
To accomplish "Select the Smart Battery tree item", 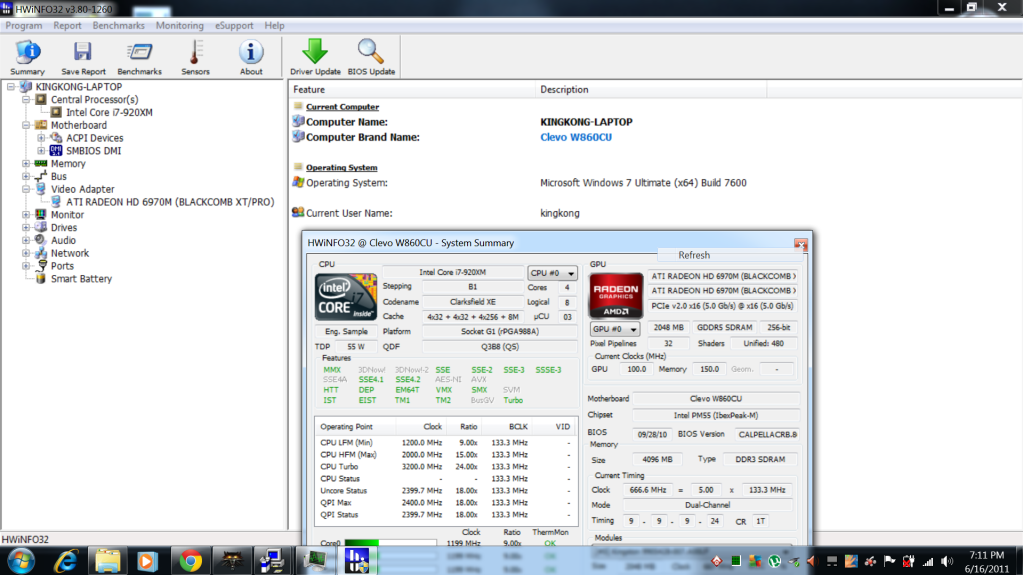I will [x=81, y=279].
